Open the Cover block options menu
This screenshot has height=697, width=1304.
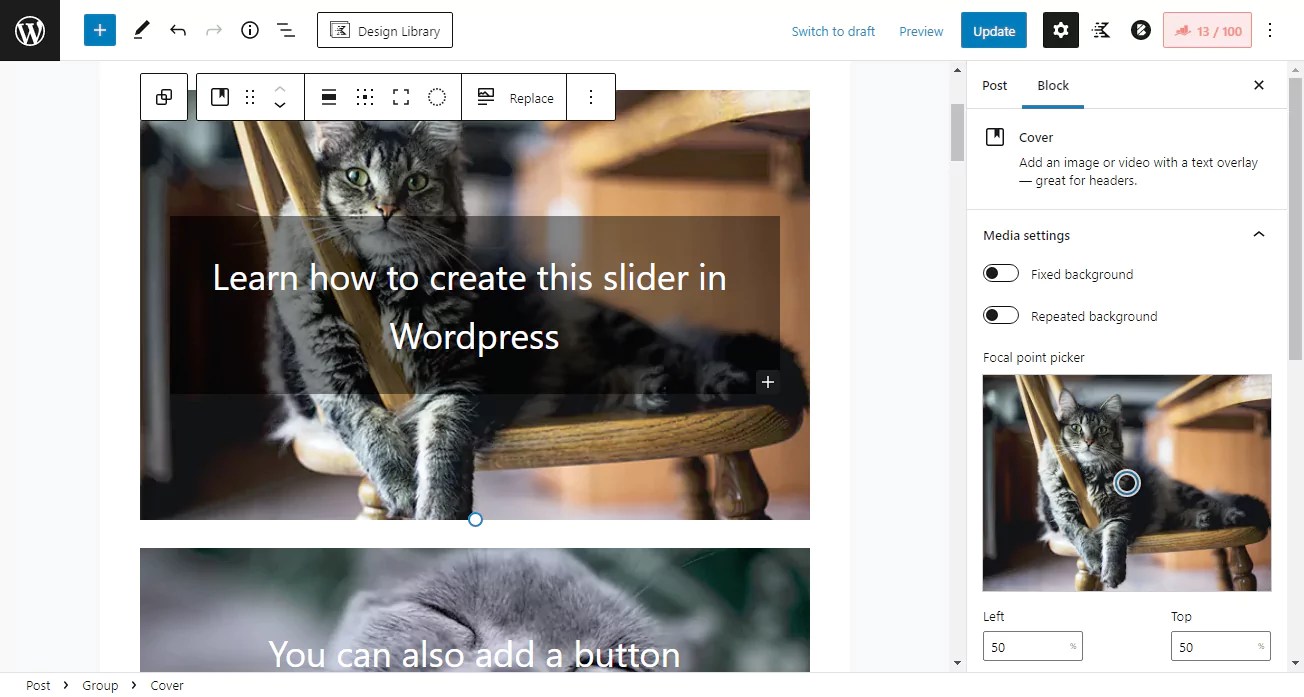point(591,97)
